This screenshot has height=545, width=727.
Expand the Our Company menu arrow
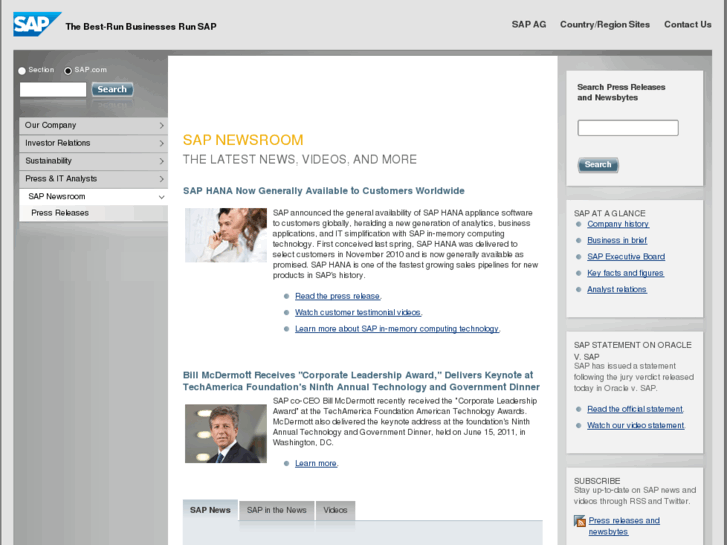click(x=161, y=126)
